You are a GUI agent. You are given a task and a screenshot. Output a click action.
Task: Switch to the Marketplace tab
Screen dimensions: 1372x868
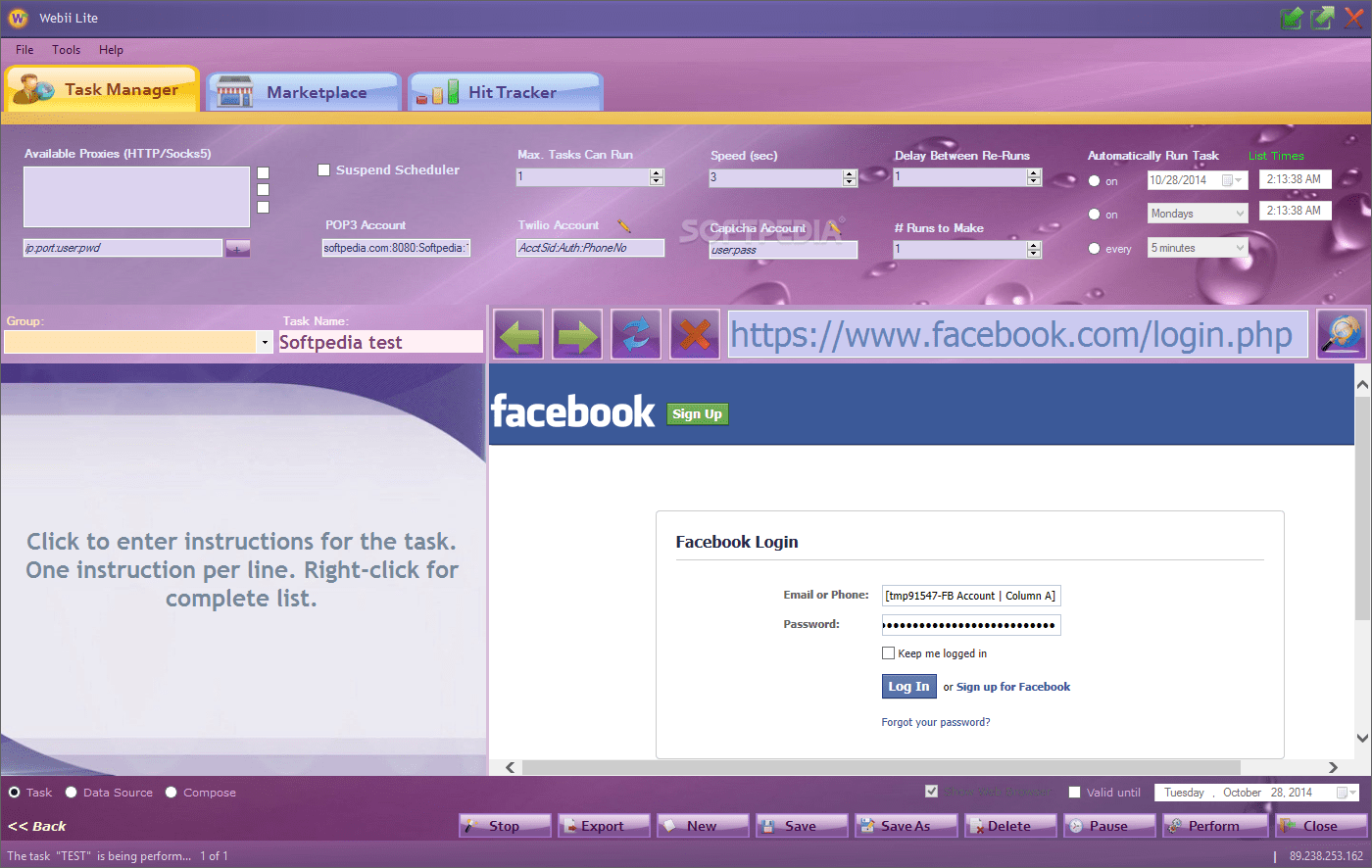[x=304, y=92]
